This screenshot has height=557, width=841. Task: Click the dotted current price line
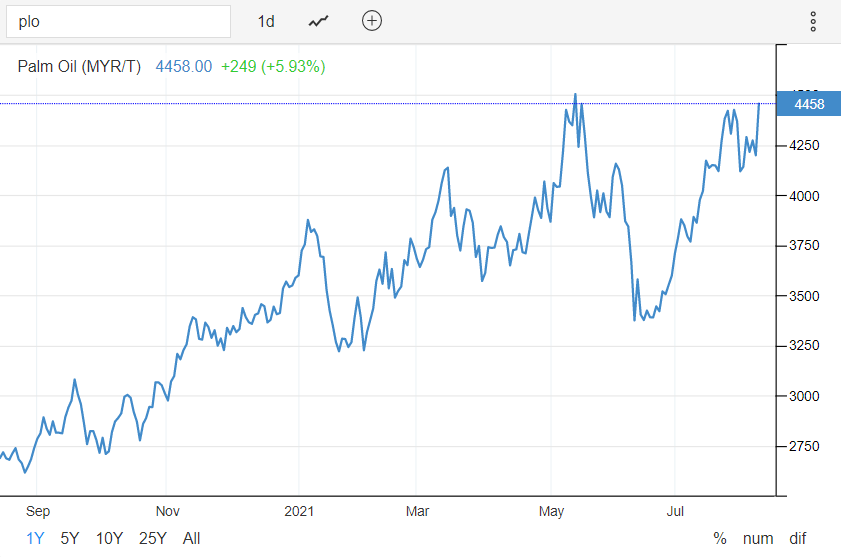300,103
